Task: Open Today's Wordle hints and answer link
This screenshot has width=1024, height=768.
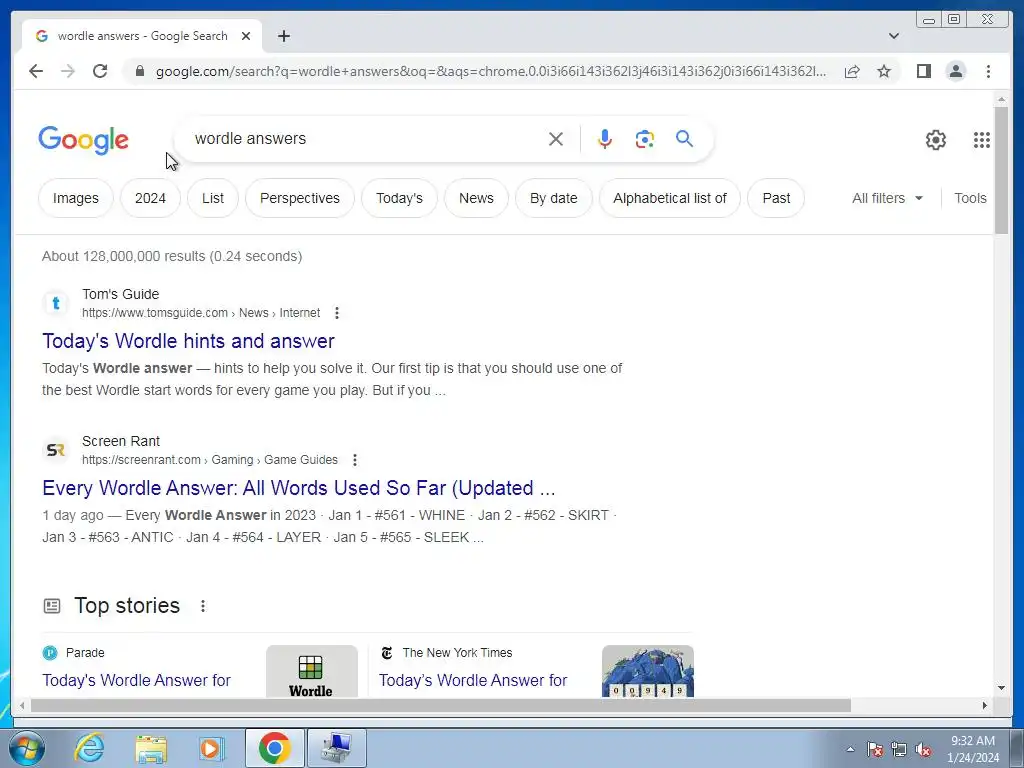Action: coord(188,341)
